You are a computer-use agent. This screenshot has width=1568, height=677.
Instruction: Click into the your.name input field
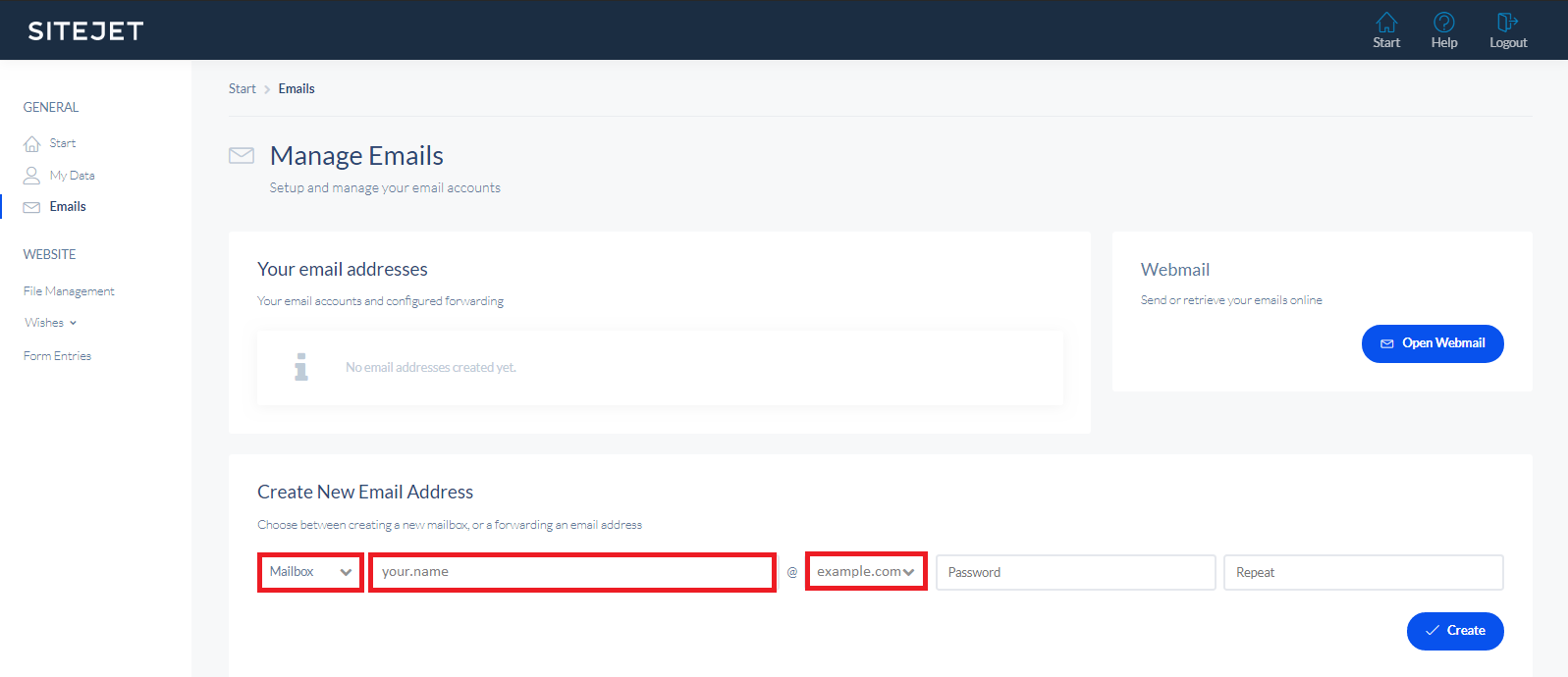572,572
